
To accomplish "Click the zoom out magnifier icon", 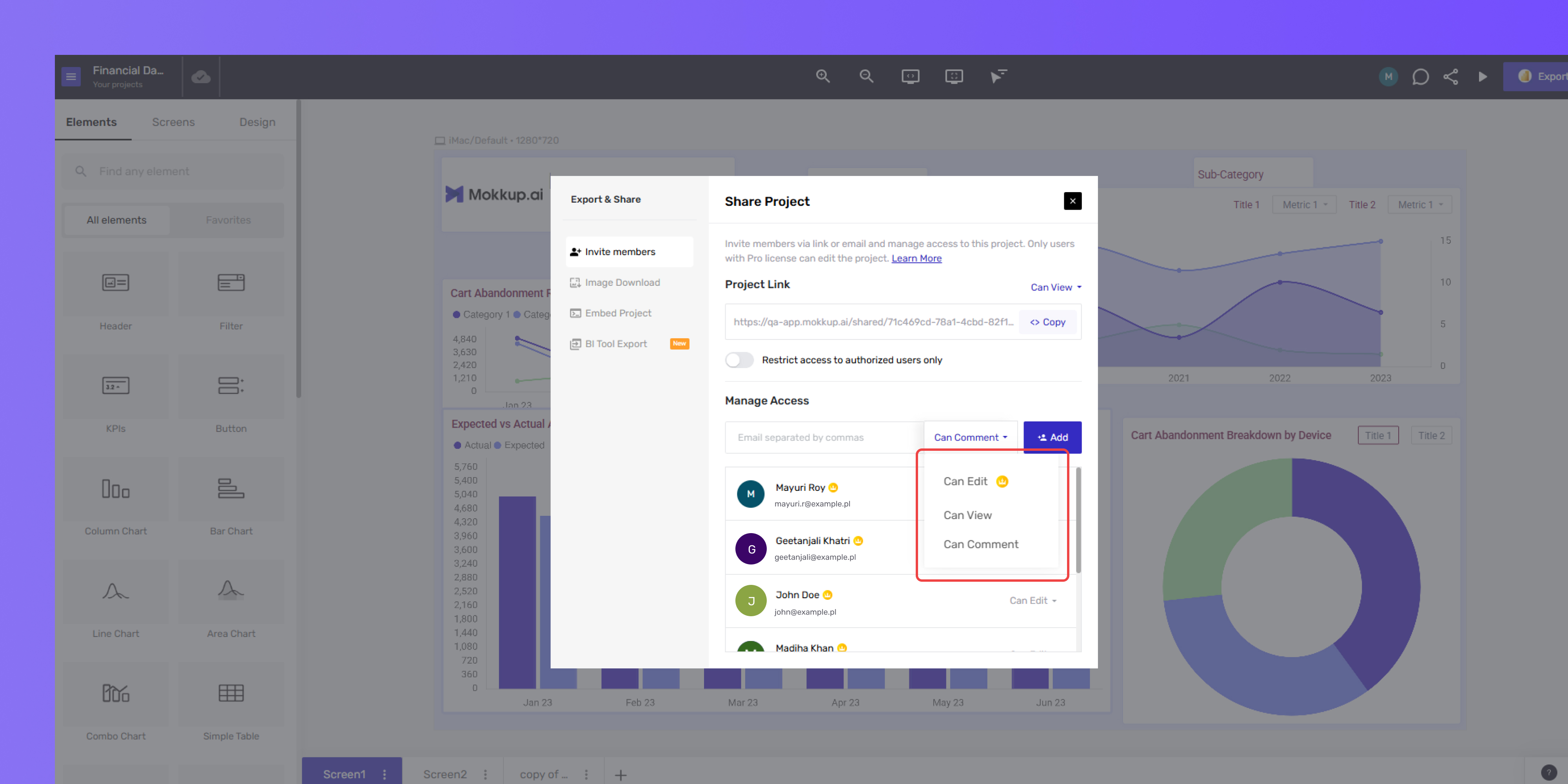I will point(866,76).
